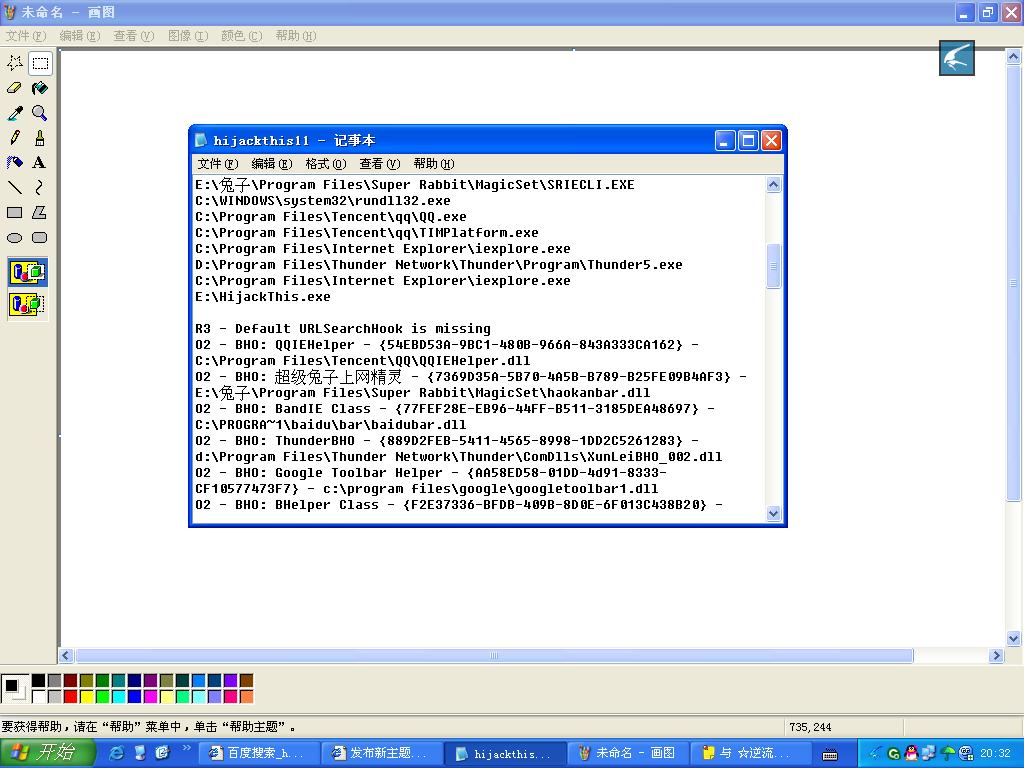Click the green G tray icon
Viewport: 1024px width, 768px height.
coord(894,754)
